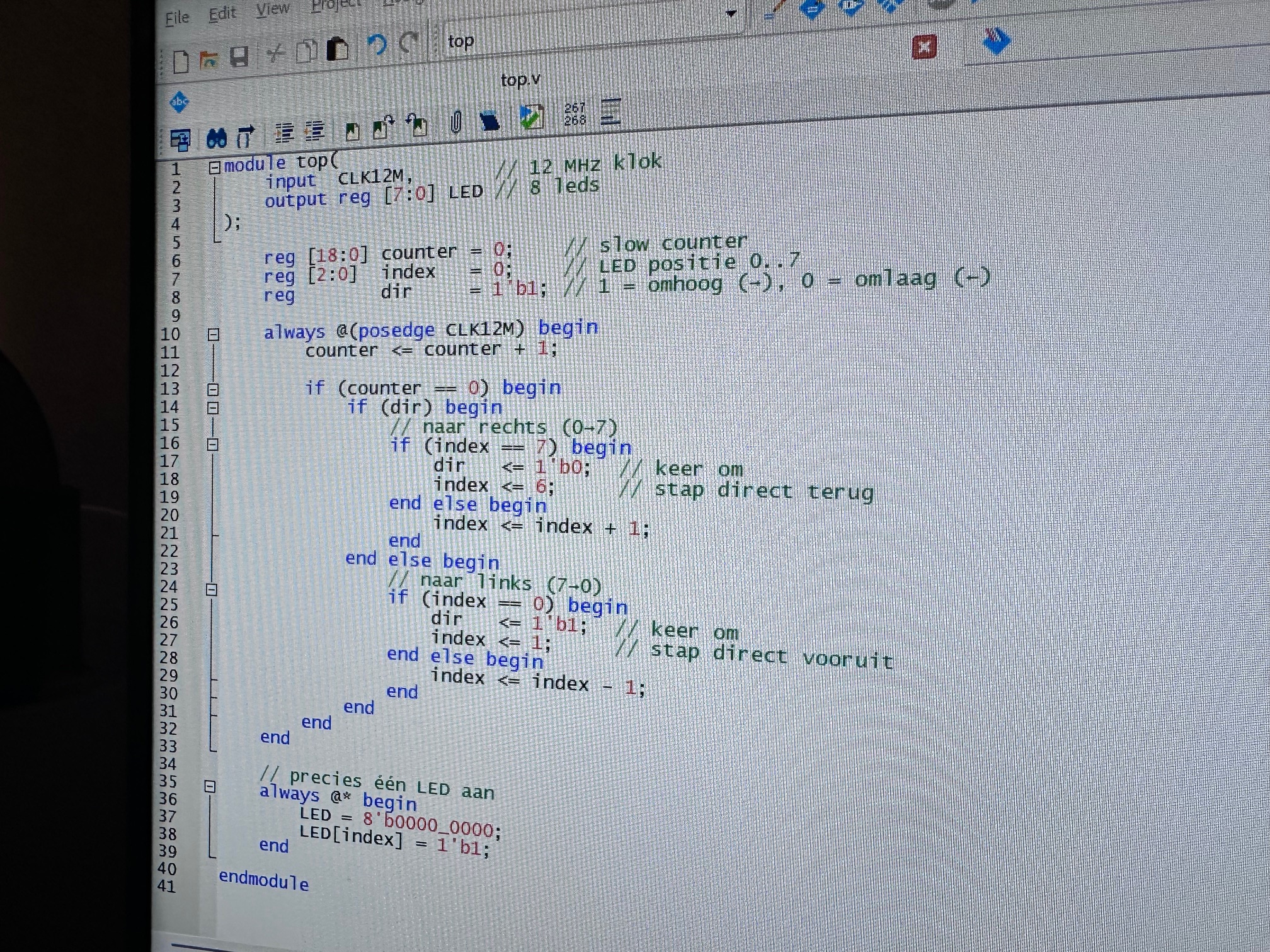
Task: Select the top.v document title
Action: point(520,81)
